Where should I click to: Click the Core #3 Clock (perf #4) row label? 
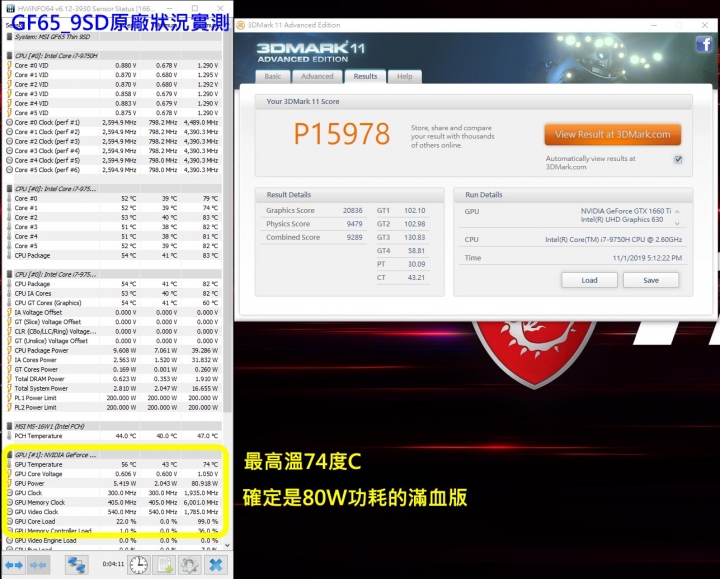point(47,151)
